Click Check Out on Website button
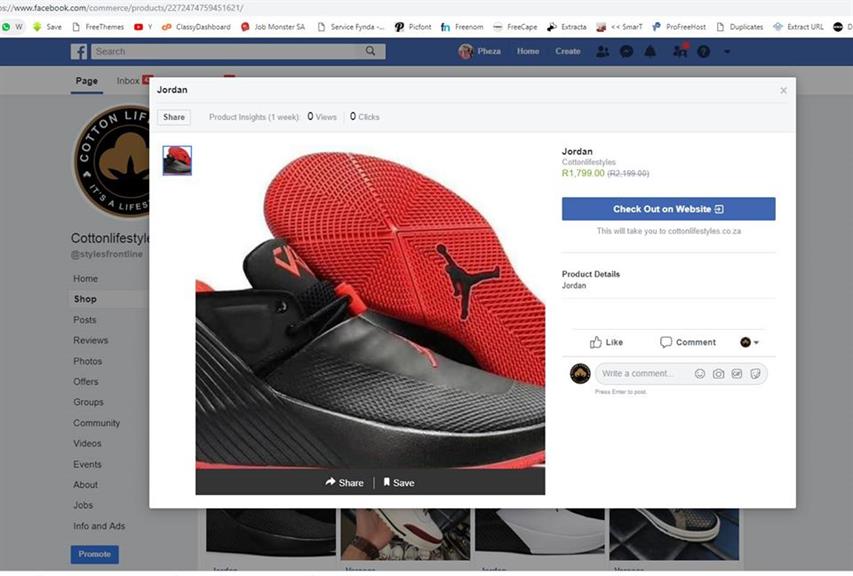This screenshot has width=853, height=576. (668, 209)
